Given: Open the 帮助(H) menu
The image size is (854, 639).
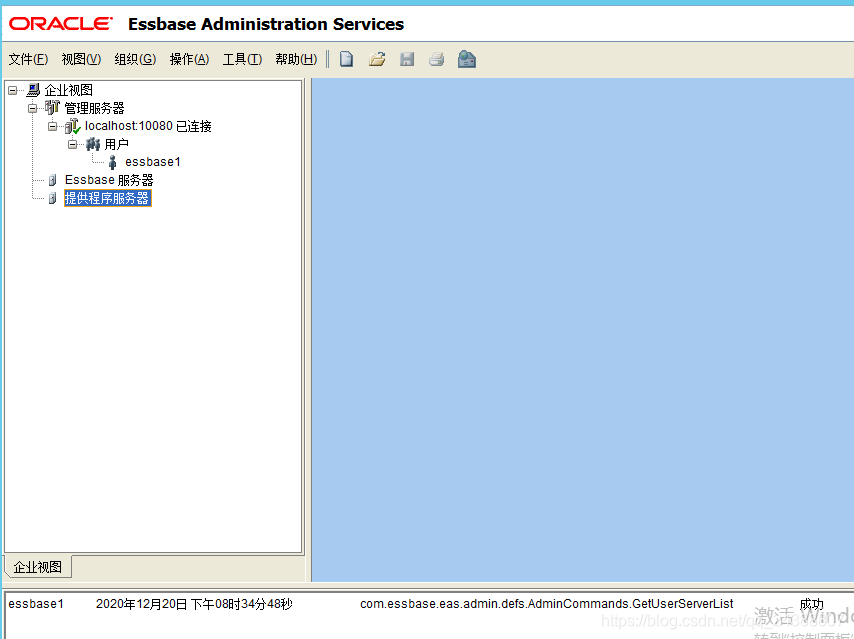Looking at the screenshot, I should pos(296,59).
